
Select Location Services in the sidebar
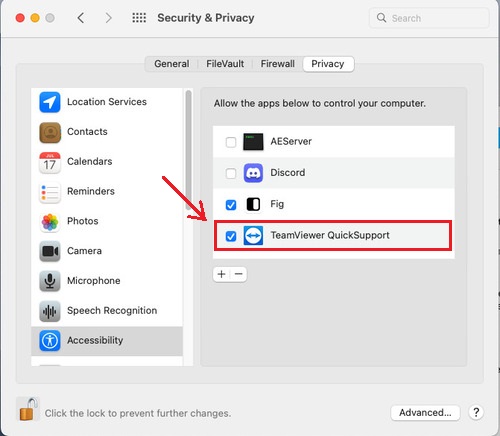coord(107,102)
